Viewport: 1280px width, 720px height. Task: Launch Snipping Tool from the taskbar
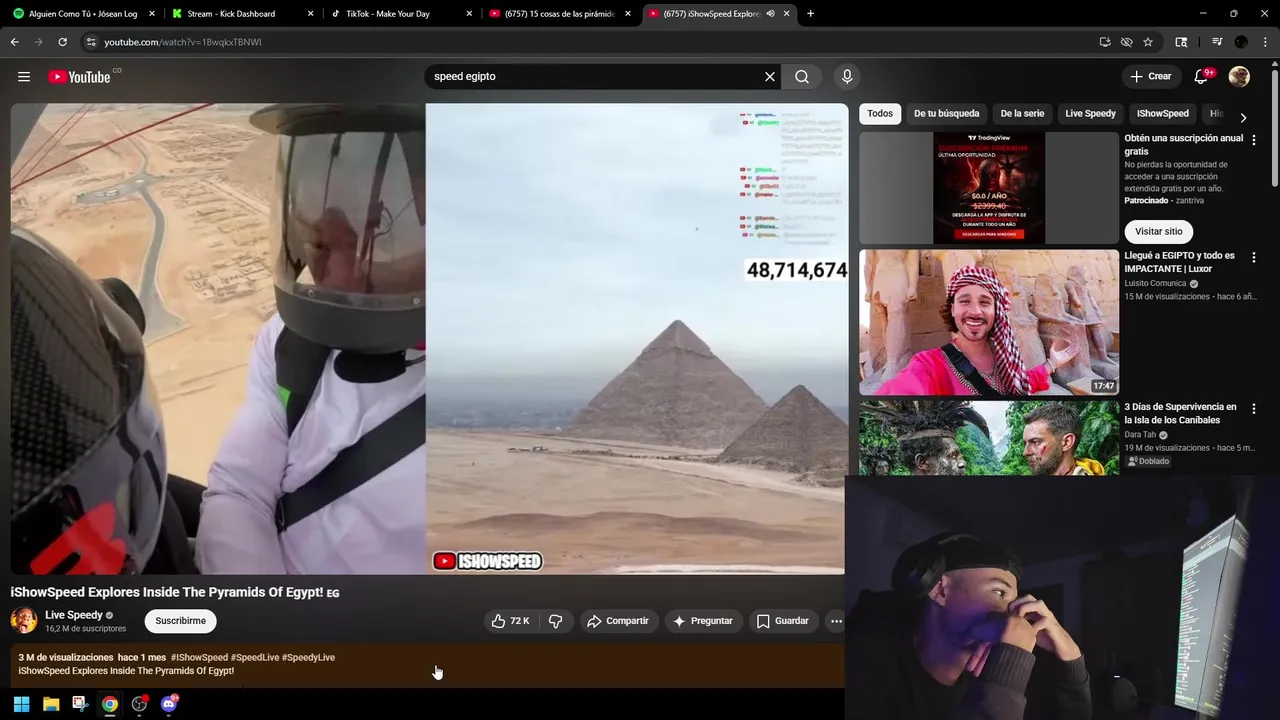point(80,704)
